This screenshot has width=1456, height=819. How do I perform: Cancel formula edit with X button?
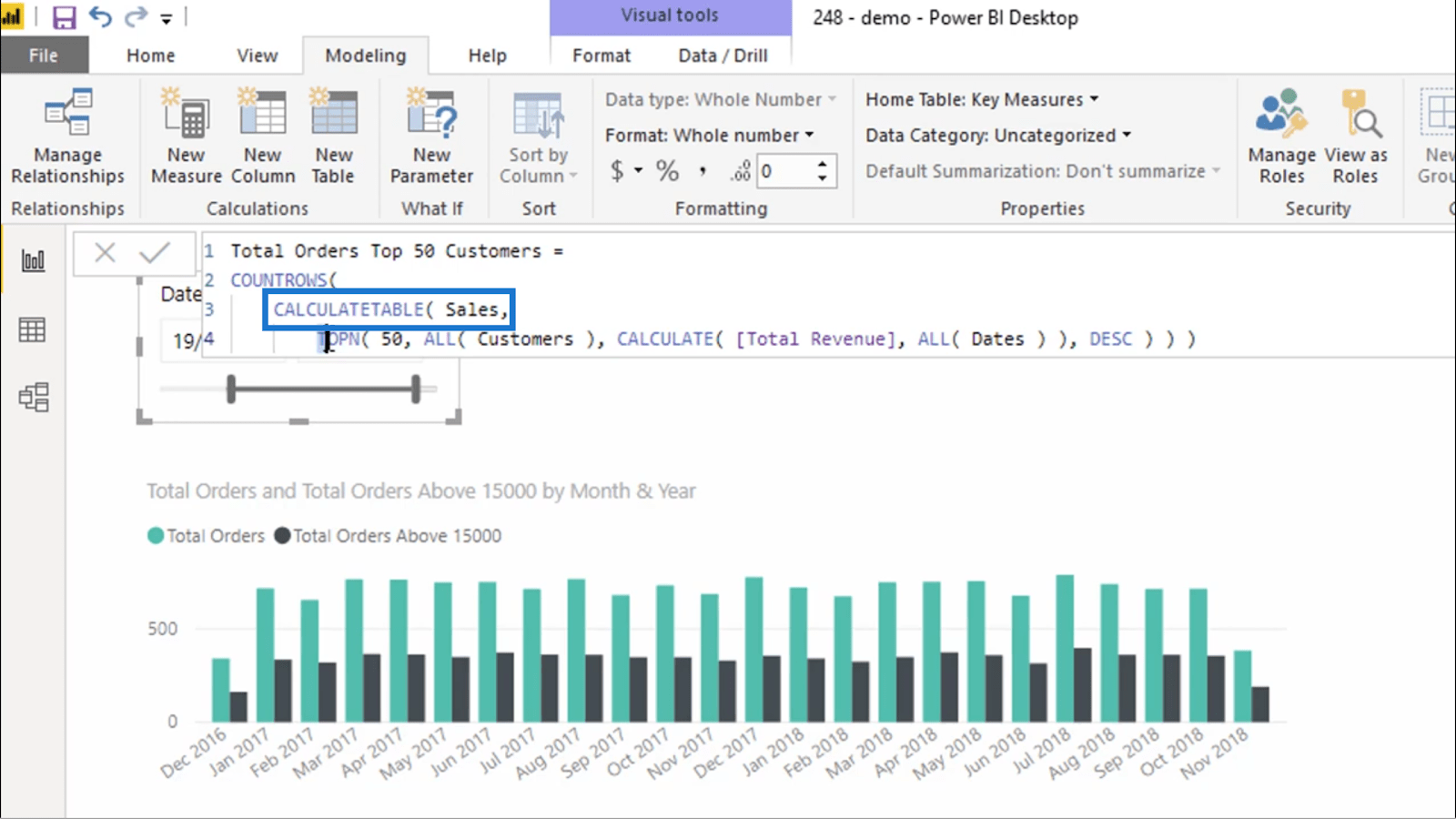point(106,252)
